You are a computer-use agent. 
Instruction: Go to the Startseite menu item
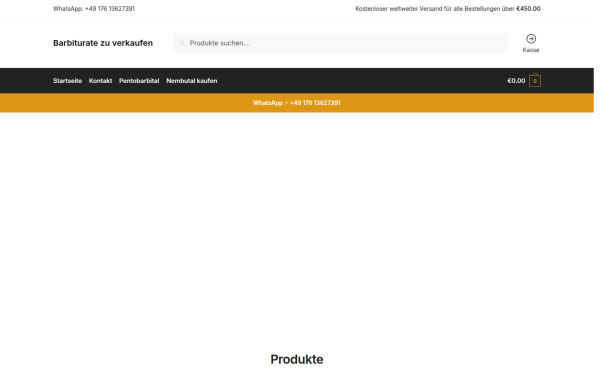tap(67, 81)
